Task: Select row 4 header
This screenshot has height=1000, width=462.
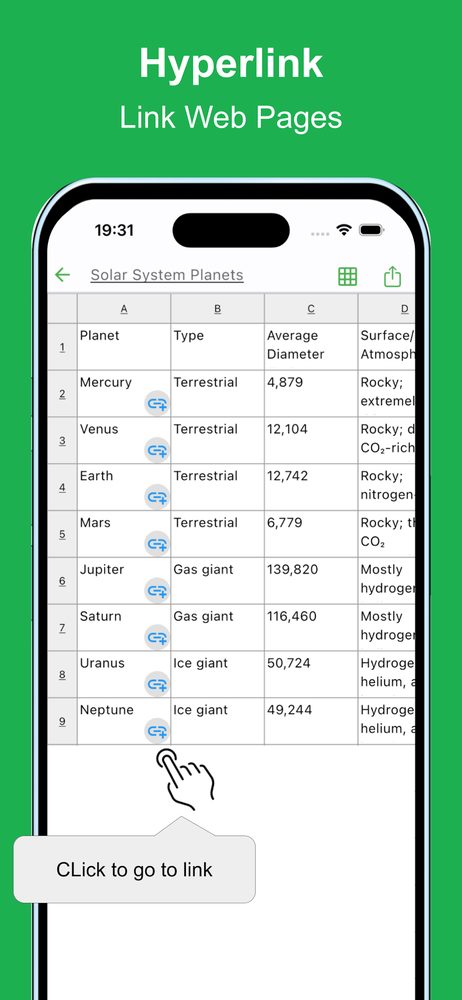Action: click(x=63, y=487)
